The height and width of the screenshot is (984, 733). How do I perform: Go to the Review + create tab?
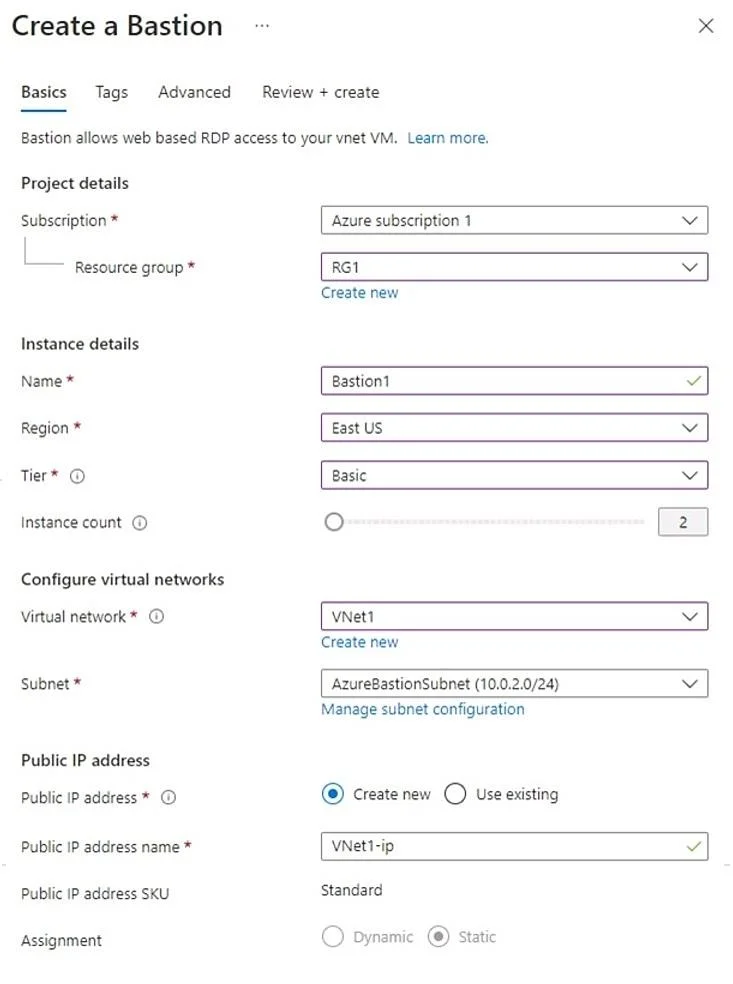click(x=321, y=92)
